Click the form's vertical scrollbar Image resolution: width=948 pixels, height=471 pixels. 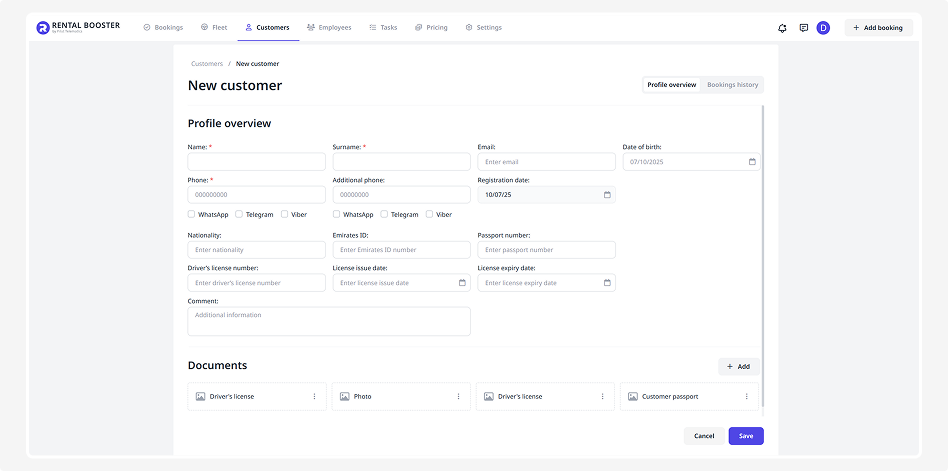(763, 250)
